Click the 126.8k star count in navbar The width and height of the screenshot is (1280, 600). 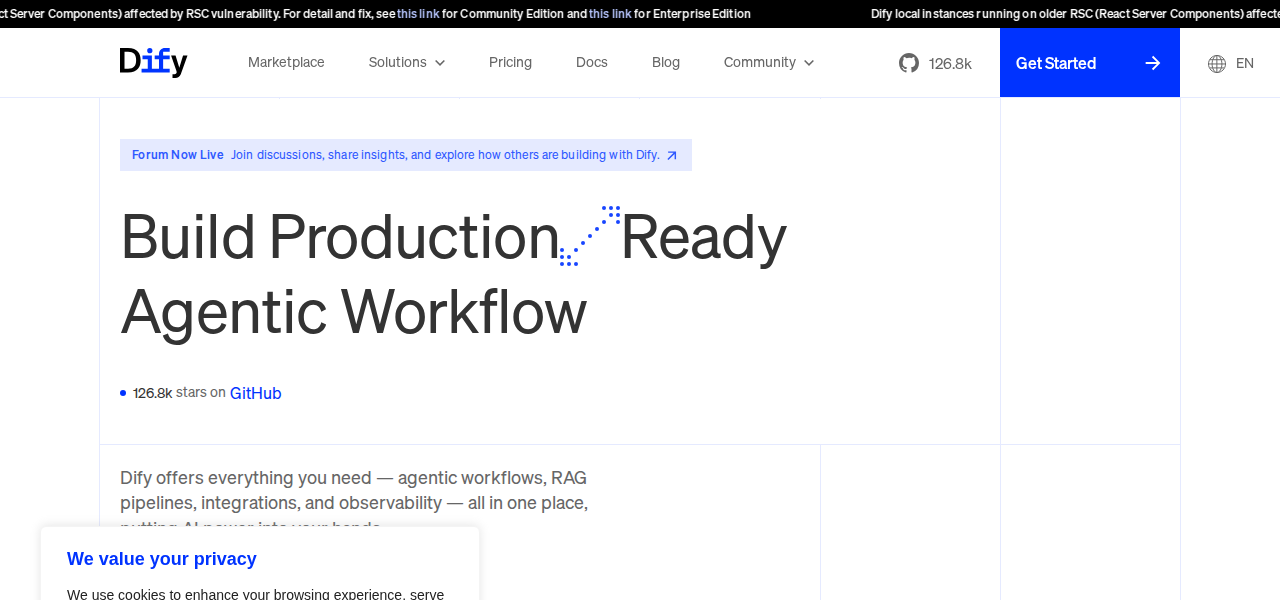pyautogui.click(x=949, y=64)
